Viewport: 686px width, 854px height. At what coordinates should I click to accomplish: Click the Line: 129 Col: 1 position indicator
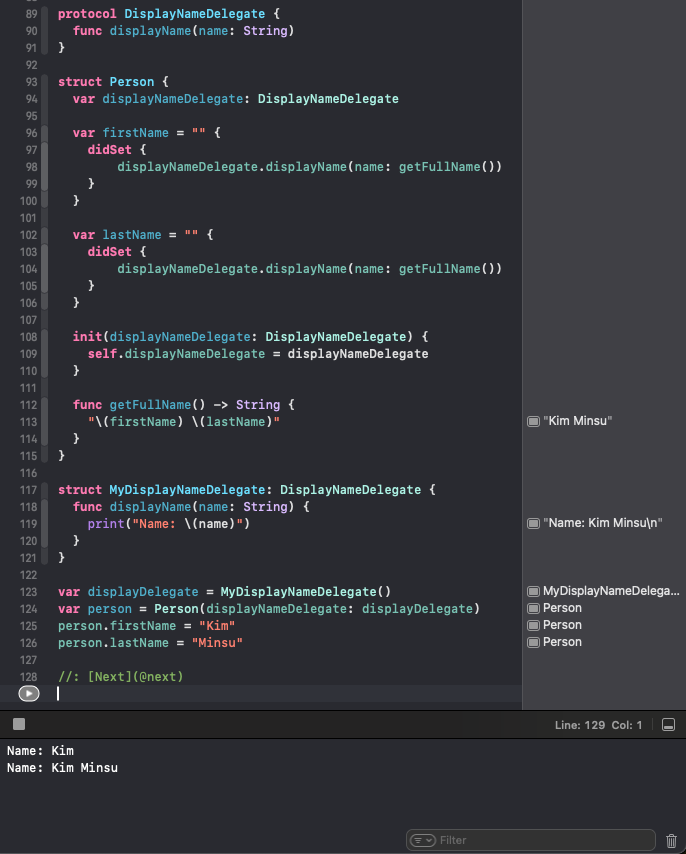(x=598, y=724)
